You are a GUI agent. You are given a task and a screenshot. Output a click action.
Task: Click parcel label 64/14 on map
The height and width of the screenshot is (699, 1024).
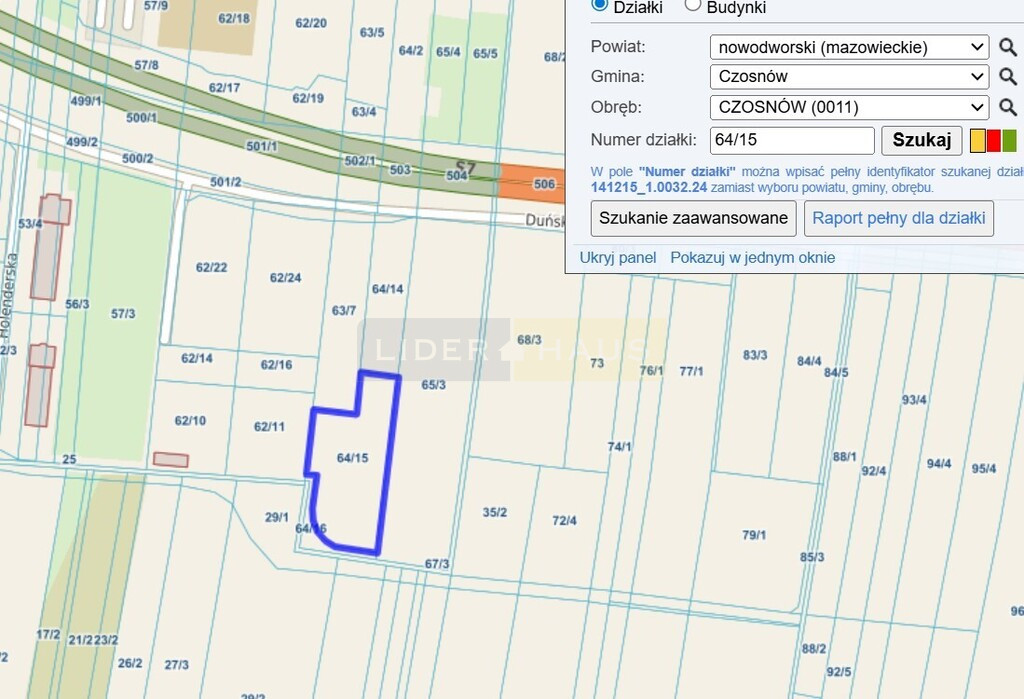[x=387, y=289]
